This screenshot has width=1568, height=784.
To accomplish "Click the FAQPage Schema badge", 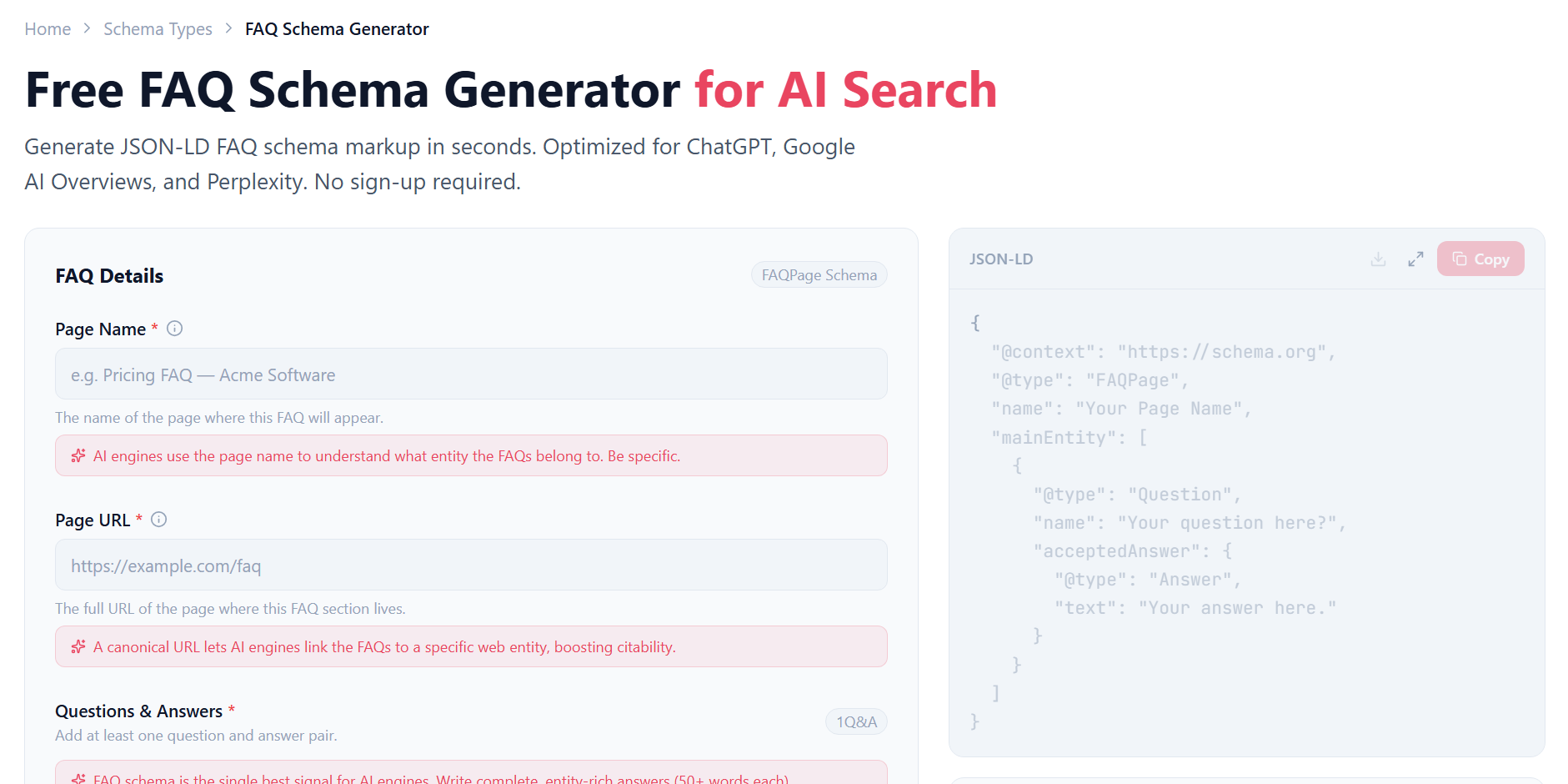I will (x=819, y=274).
